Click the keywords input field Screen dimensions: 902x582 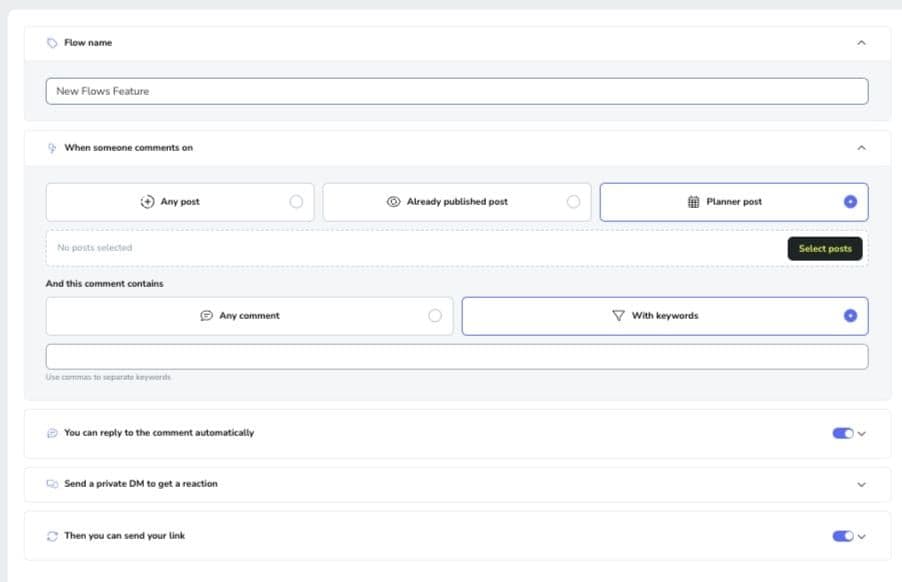457,357
